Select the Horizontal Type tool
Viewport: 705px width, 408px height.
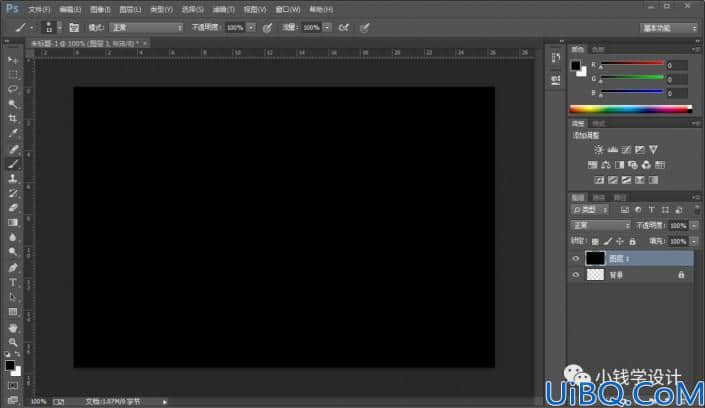point(13,282)
